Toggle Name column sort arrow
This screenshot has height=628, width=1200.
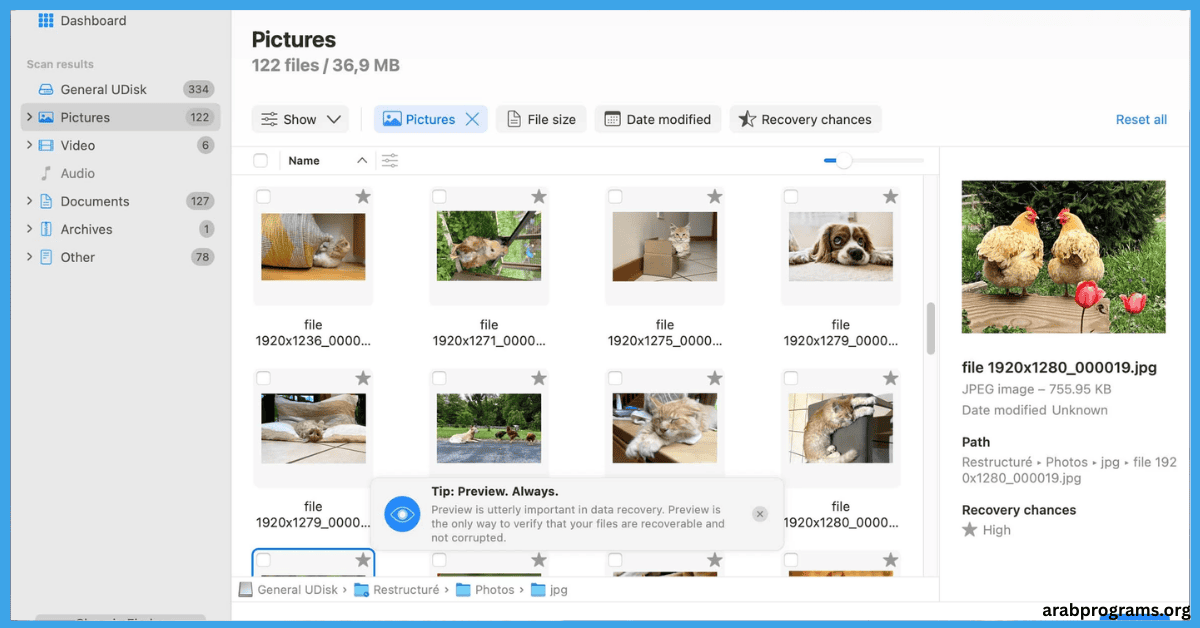pyautogui.click(x=362, y=160)
